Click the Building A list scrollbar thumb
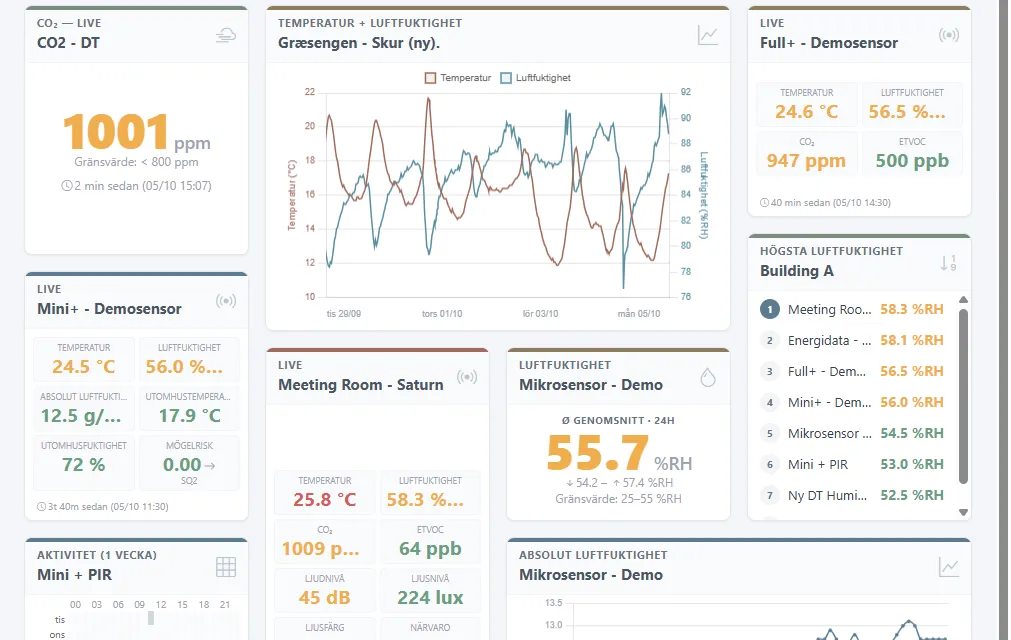The height and width of the screenshot is (640, 1011). pyautogui.click(x=963, y=396)
